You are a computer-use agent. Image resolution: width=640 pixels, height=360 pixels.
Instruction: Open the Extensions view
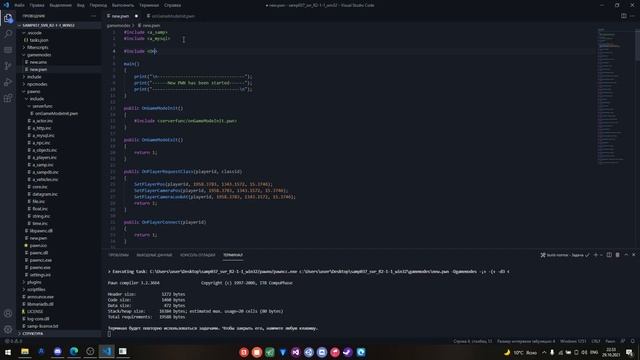coord(8,98)
